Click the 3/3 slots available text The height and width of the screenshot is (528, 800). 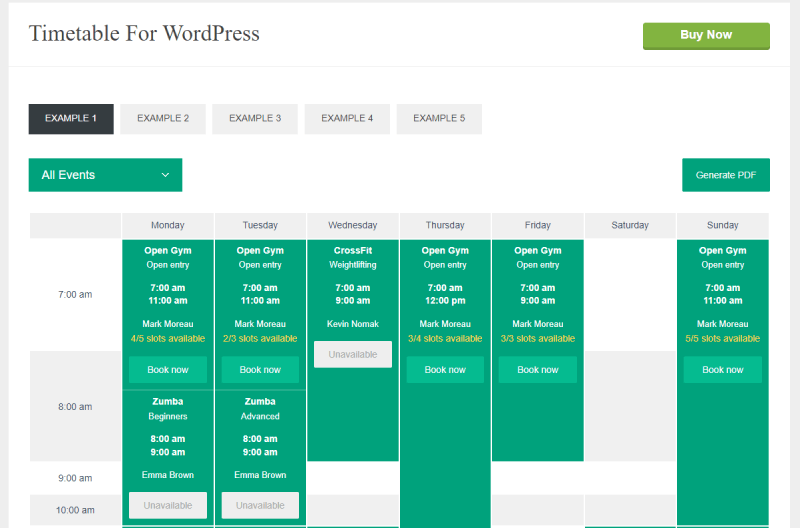pos(538,339)
